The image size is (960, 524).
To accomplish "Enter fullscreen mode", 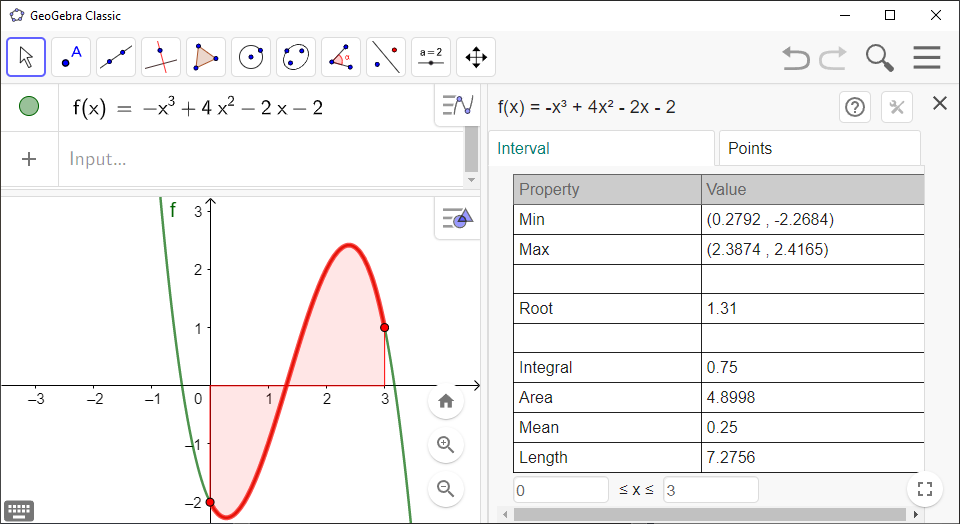I will coord(924,488).
